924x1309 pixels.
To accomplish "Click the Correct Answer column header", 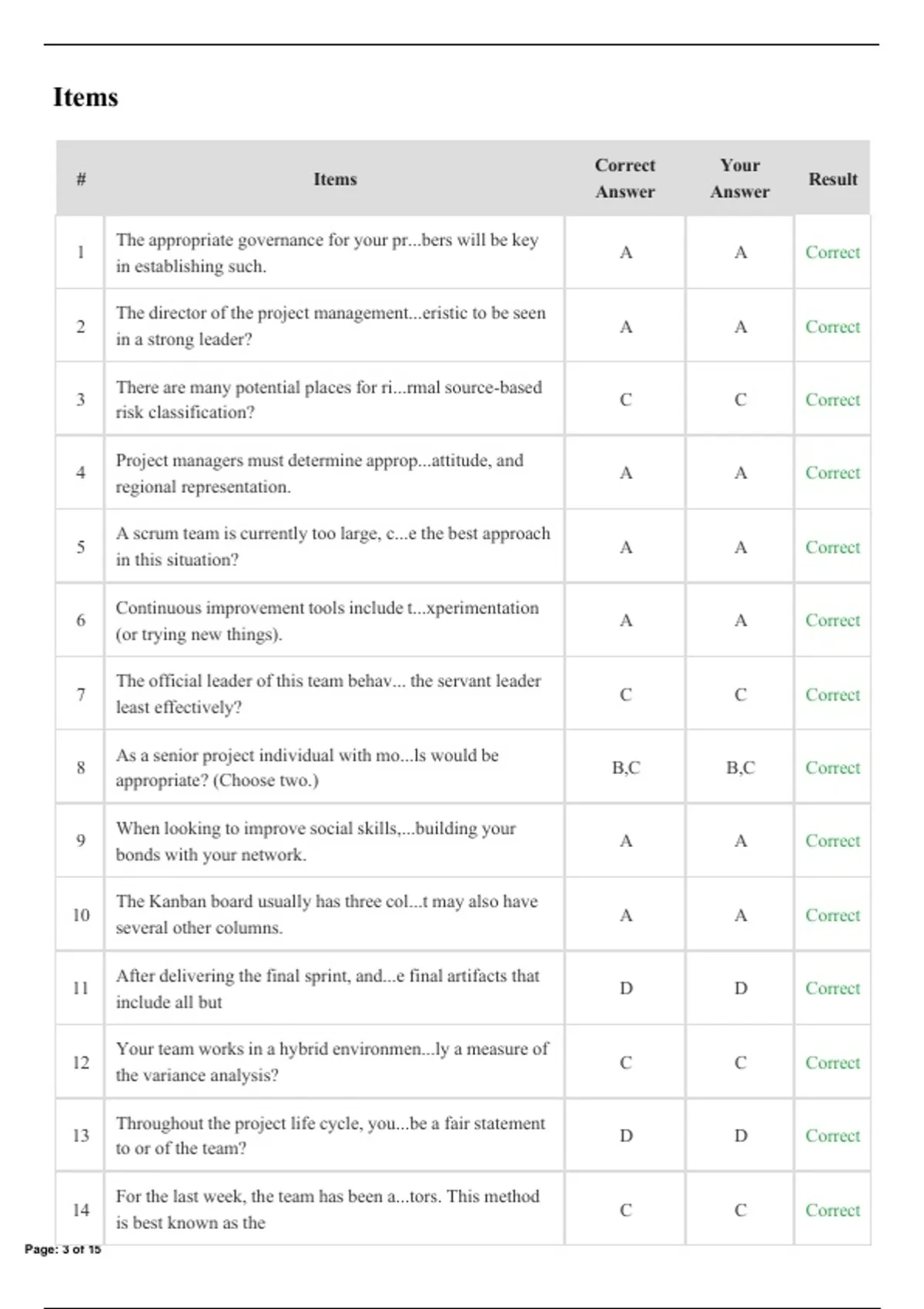I will pos(624,179).
